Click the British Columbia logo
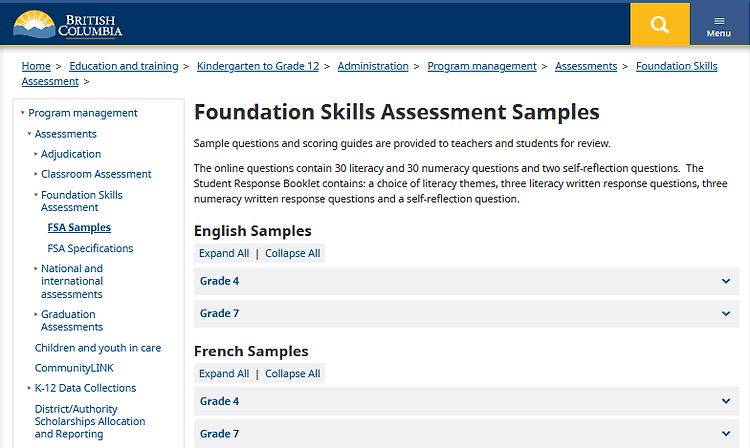The image size is (750, 448). tap(67, 24)
